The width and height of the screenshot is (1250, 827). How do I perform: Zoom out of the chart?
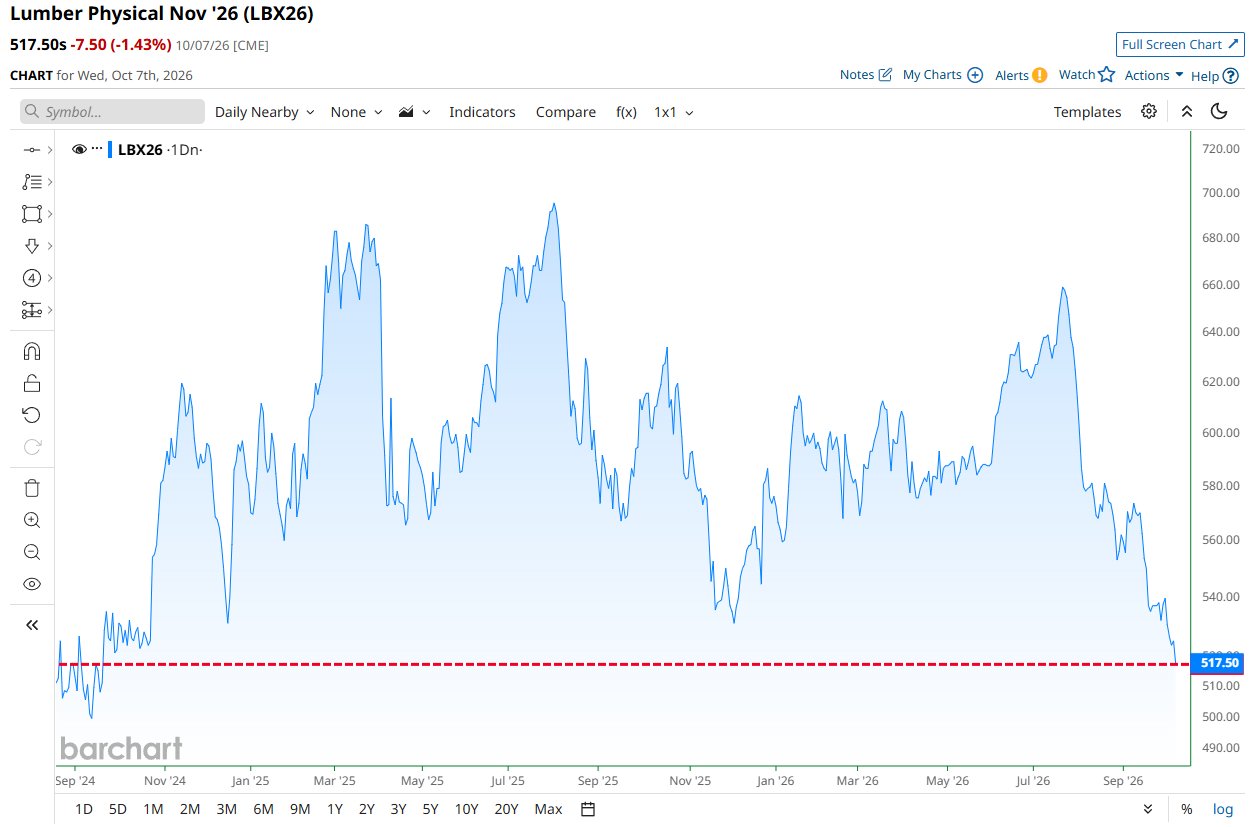[31, 552]
